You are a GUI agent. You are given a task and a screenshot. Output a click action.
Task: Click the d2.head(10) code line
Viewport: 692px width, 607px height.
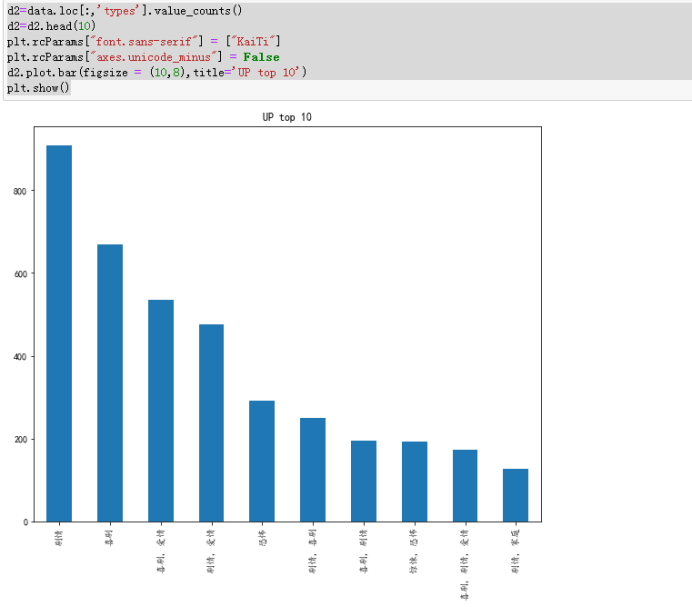pos(51,26)
